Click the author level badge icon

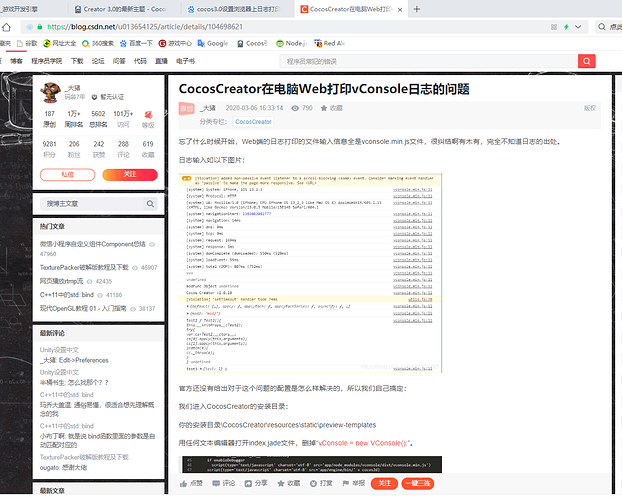(x=148, y=115)
